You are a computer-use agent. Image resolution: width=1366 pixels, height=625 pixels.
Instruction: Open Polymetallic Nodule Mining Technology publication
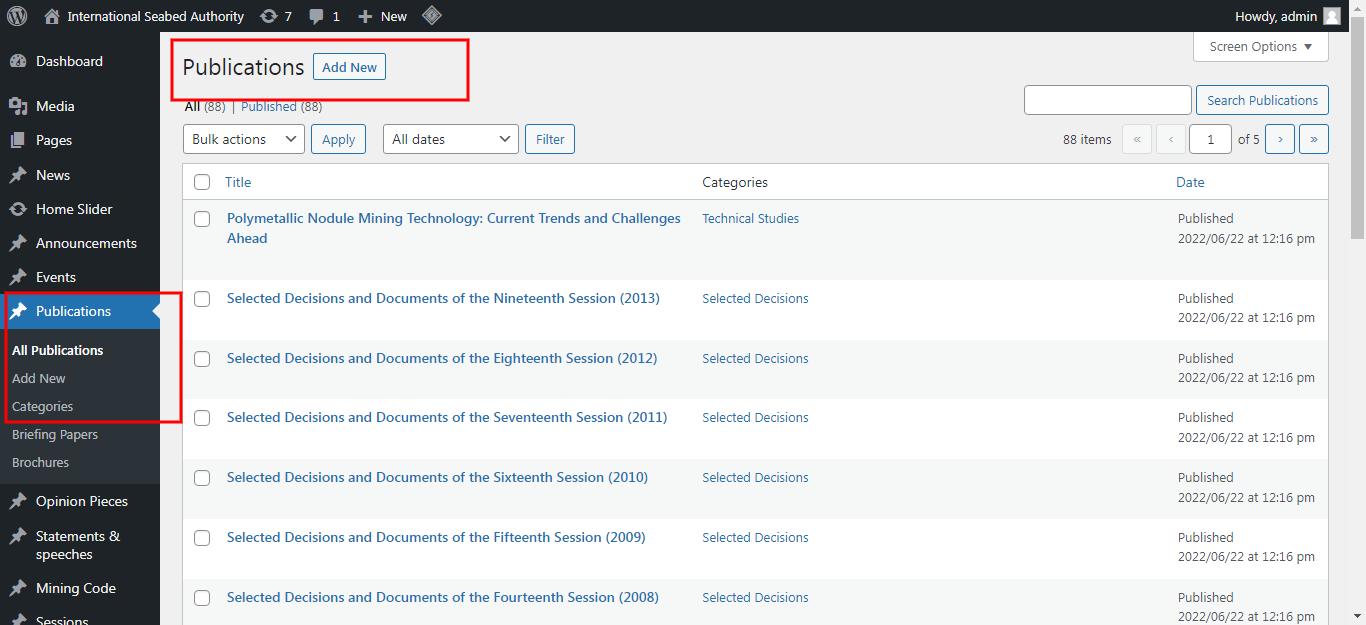[x=454, y=228]
